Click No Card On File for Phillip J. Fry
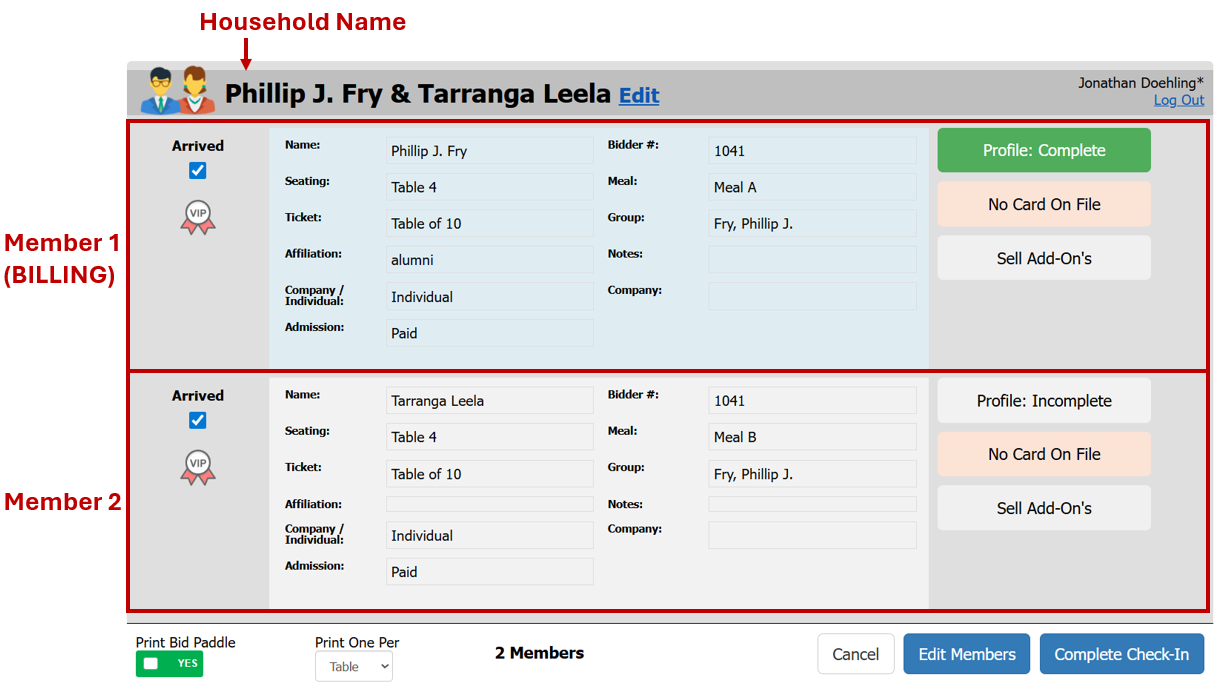The image size is (1225, 689). click(x=1044, y=205)
